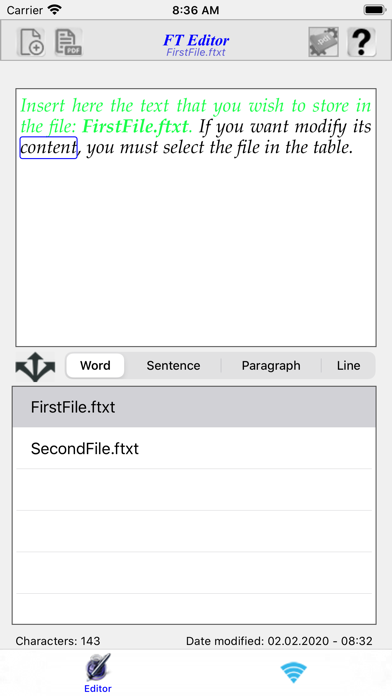This screenshot has height=696, width=392.
Task: Tap the Characters: 143 counter label
Action: coord(58,641)
